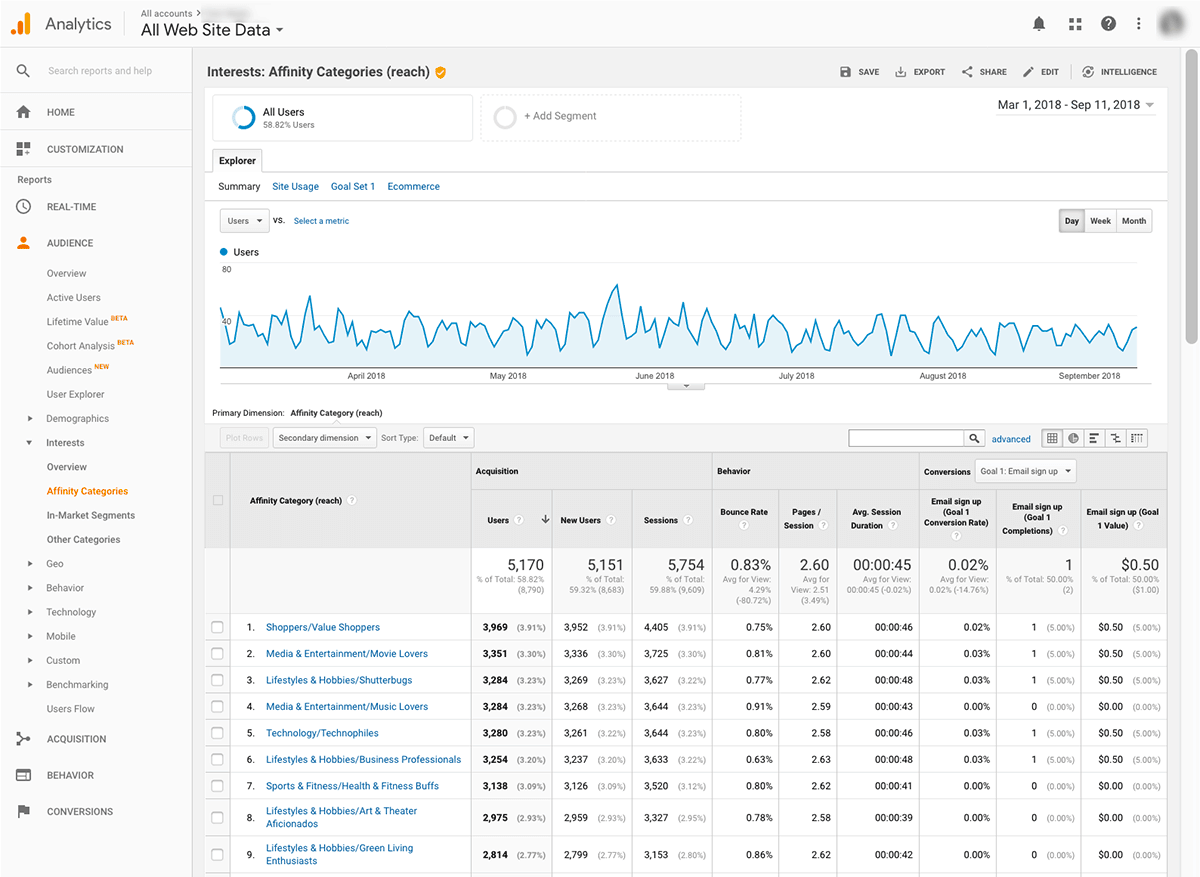This screenshot has width=1200, height=877.
Task: Click the search magnifier in the sidebar
Action: 23,71
